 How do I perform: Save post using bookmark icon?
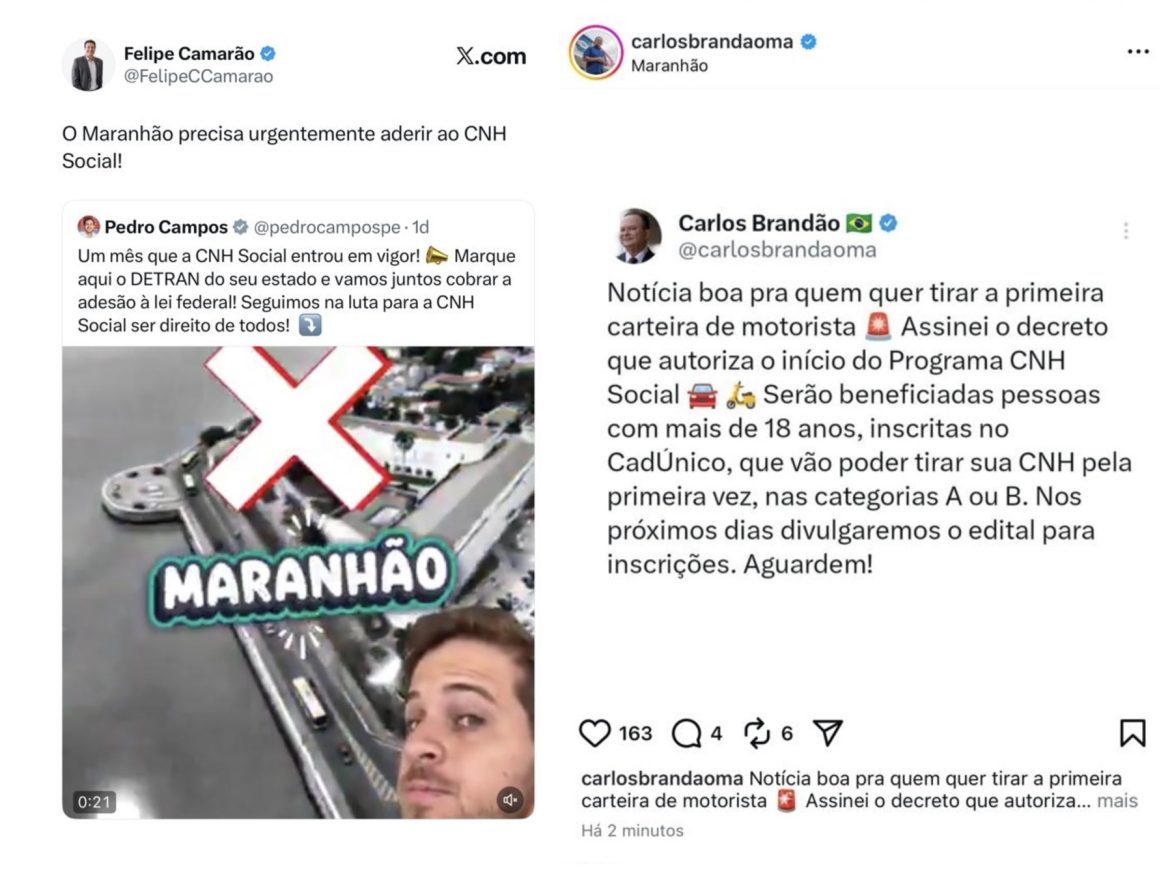click(x=1133, y=733)
